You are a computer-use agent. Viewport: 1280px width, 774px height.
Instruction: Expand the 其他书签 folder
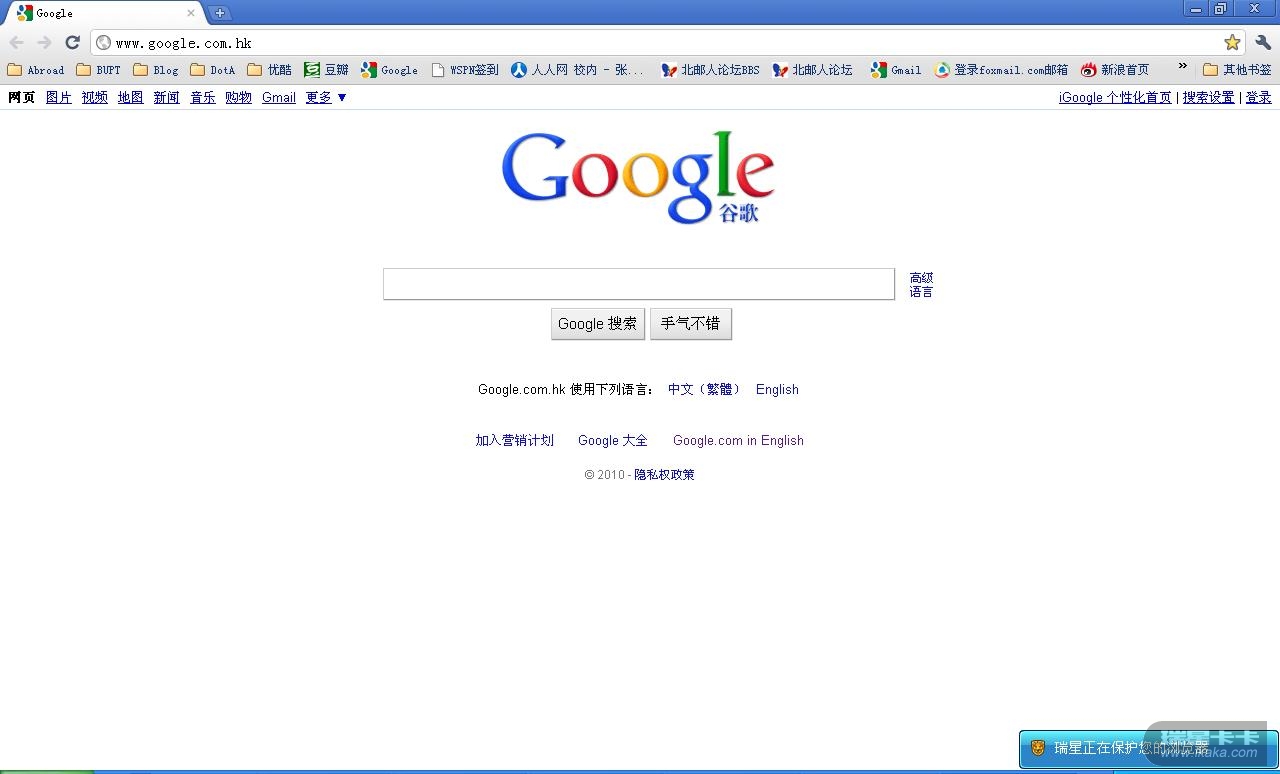[x=1237, y=70]
